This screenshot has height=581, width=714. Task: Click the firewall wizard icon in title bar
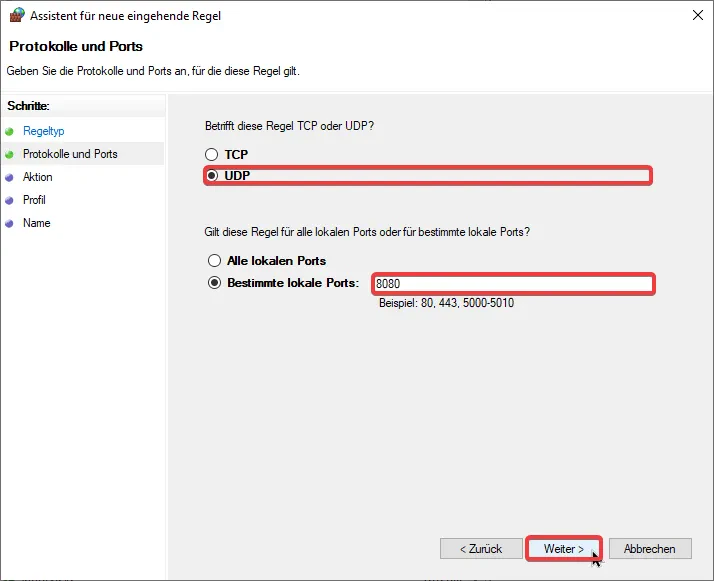coord(17,15)
